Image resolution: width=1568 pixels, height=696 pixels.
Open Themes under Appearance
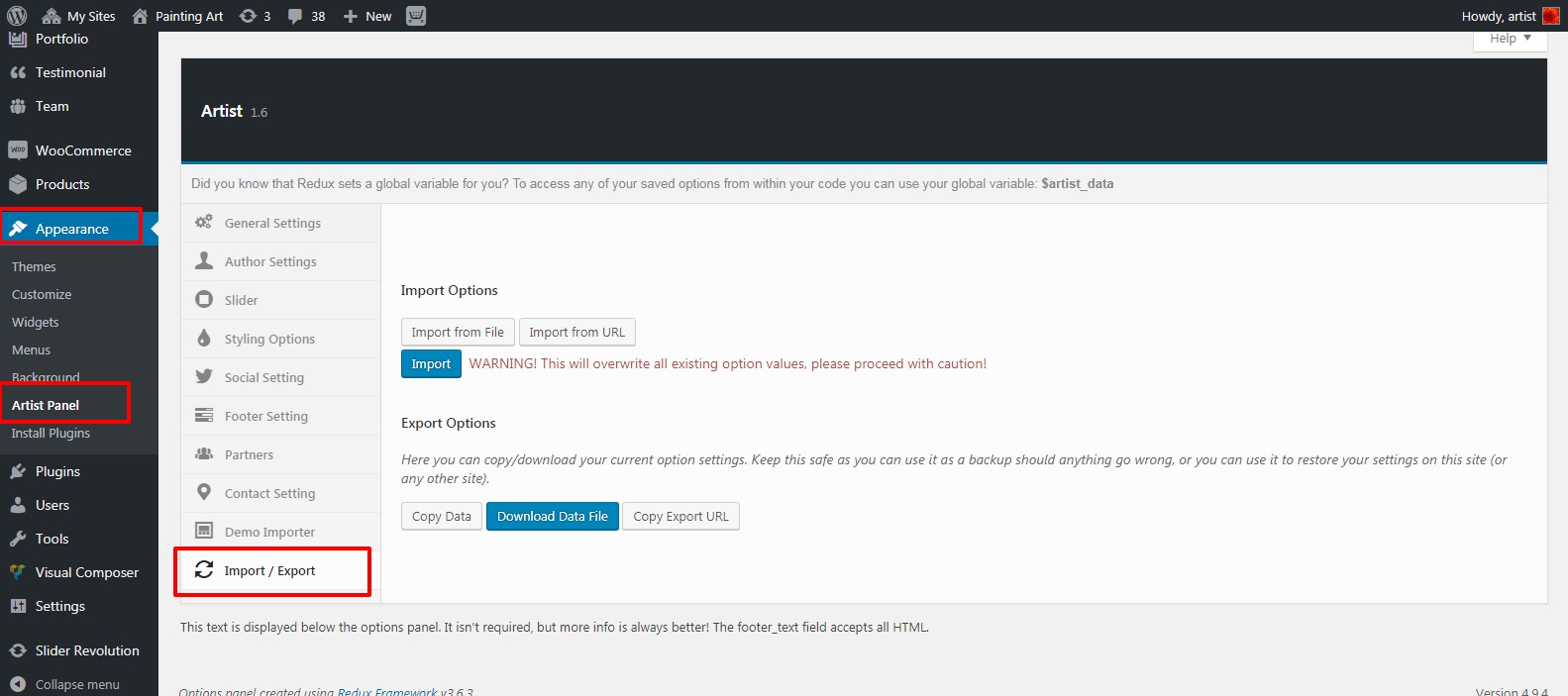[x=34, y=266]
